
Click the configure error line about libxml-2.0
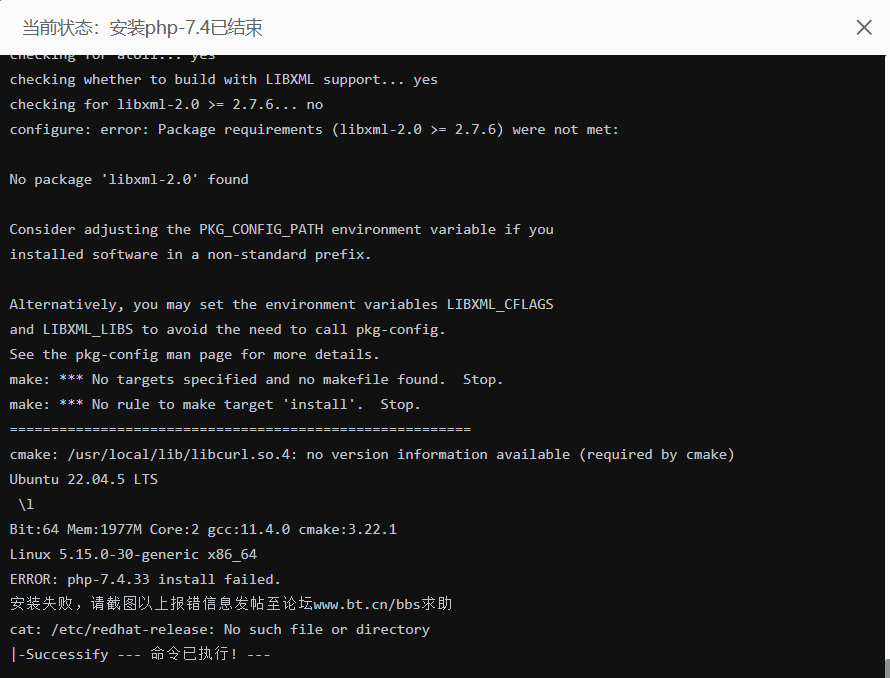tap(314, 130)
